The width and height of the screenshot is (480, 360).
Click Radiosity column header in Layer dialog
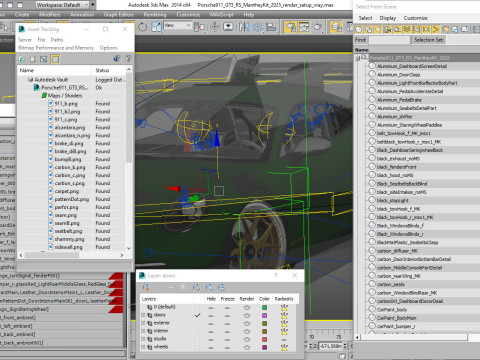(x=284, y=299)
